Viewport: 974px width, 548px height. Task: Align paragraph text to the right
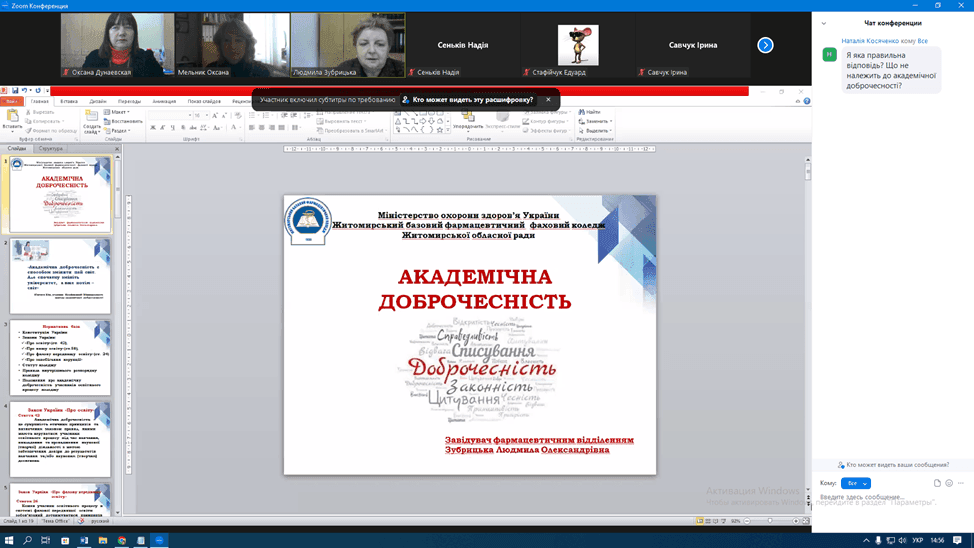[x=271, y=127]
